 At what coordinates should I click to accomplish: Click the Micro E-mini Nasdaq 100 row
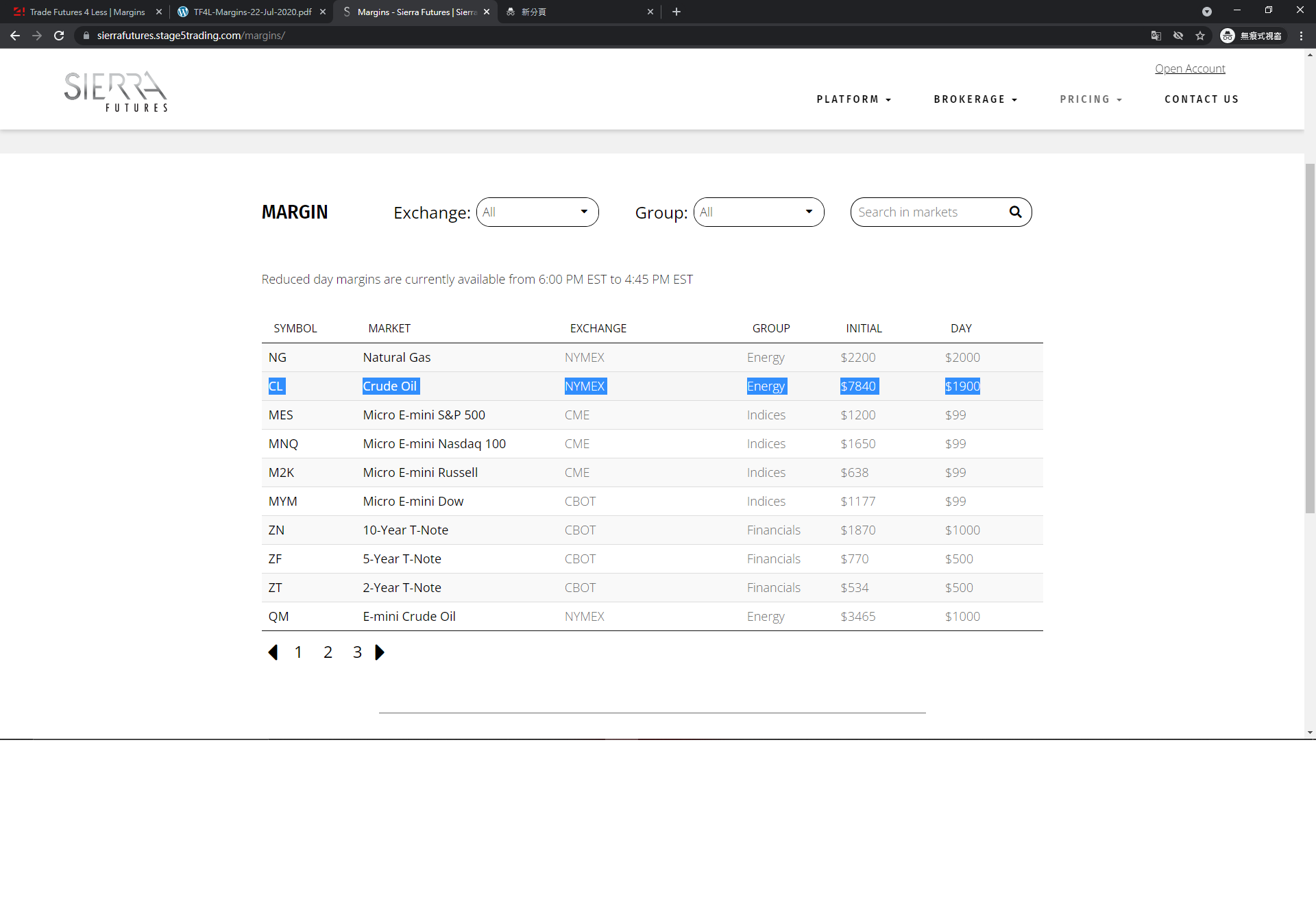(653, 444)
